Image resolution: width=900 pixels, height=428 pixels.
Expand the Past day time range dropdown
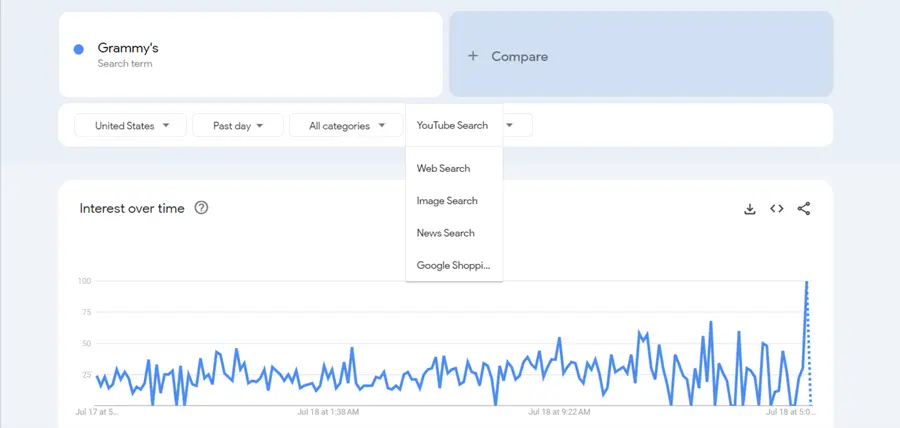coord(238,126)
